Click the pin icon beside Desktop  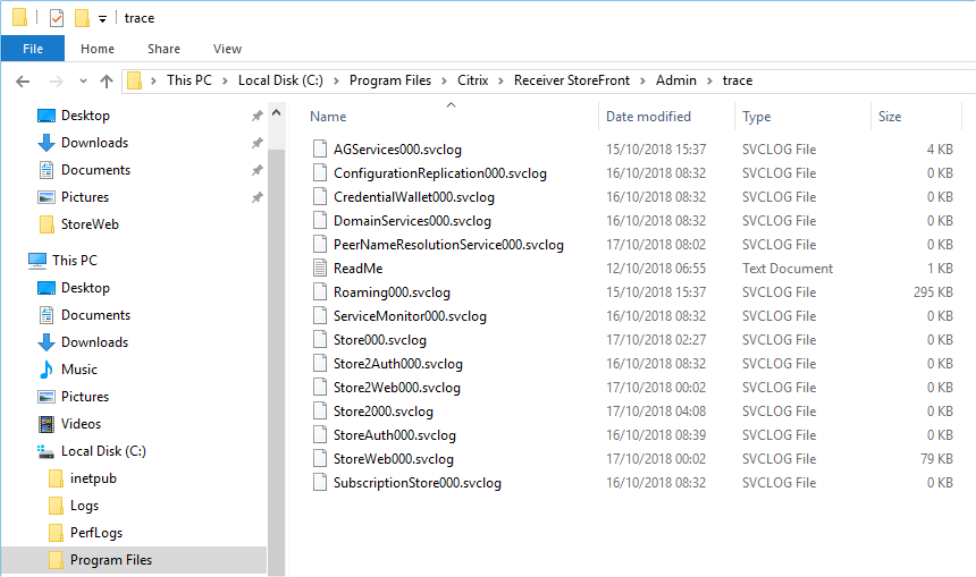point(257,114)
